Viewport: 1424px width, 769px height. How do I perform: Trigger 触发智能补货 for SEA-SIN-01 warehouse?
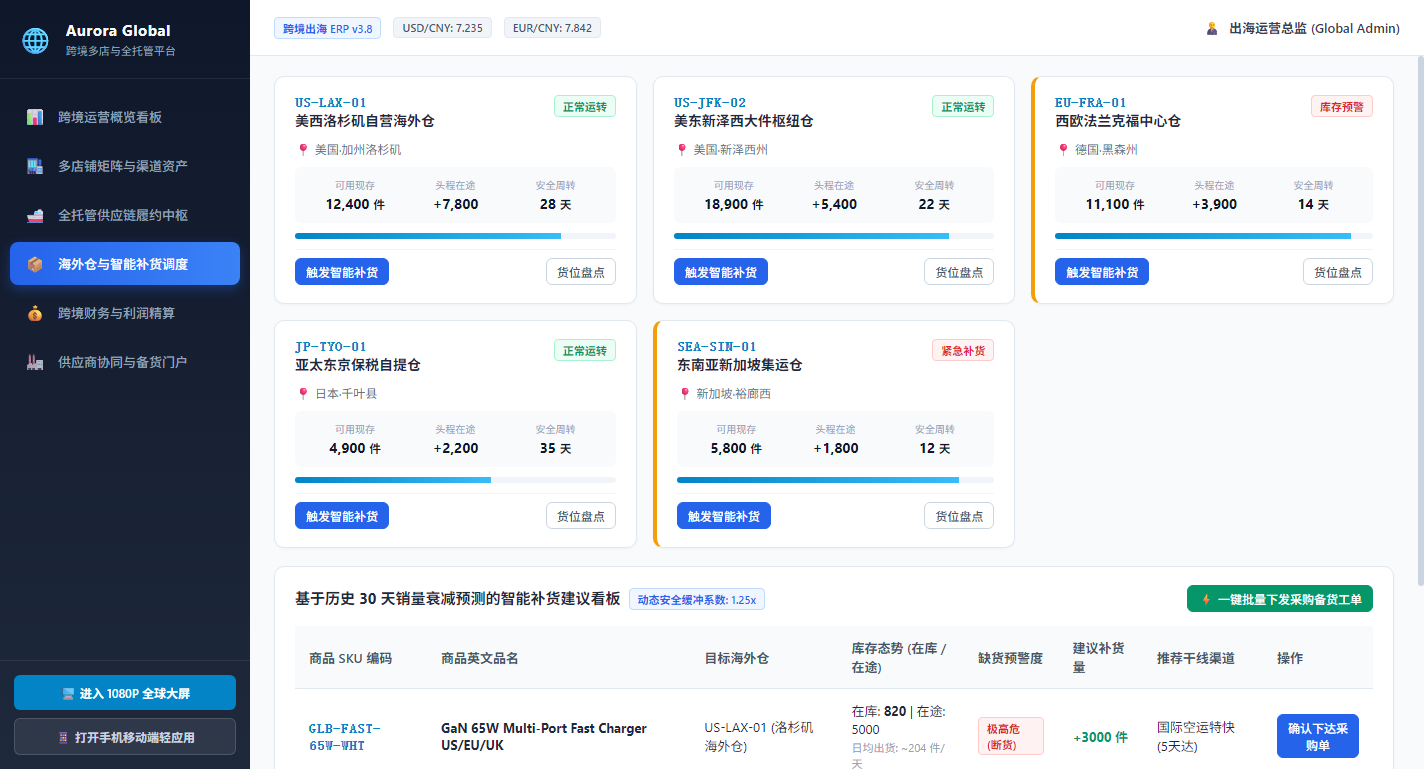724,516
